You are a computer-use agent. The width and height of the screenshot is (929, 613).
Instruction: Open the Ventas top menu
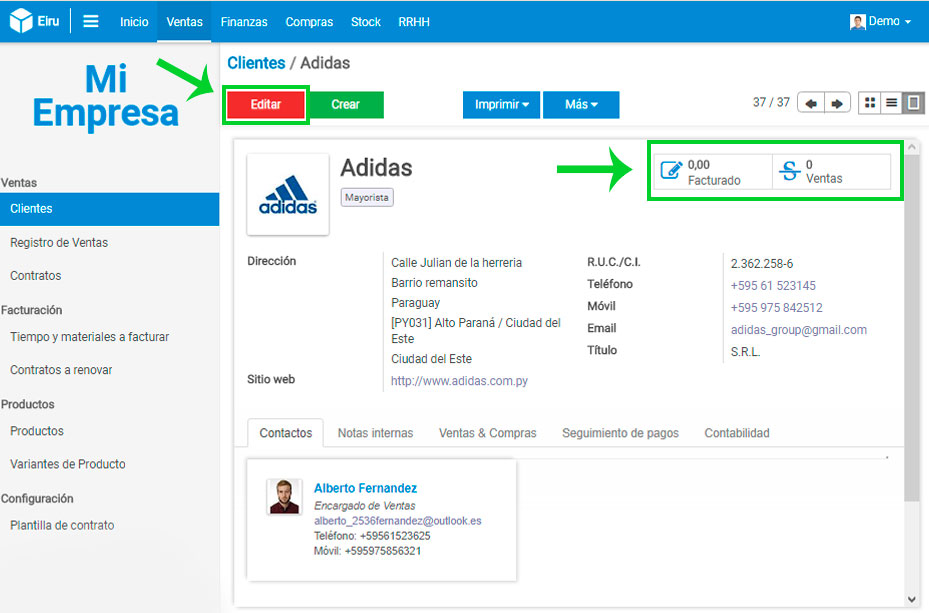(x=184, y=22)
